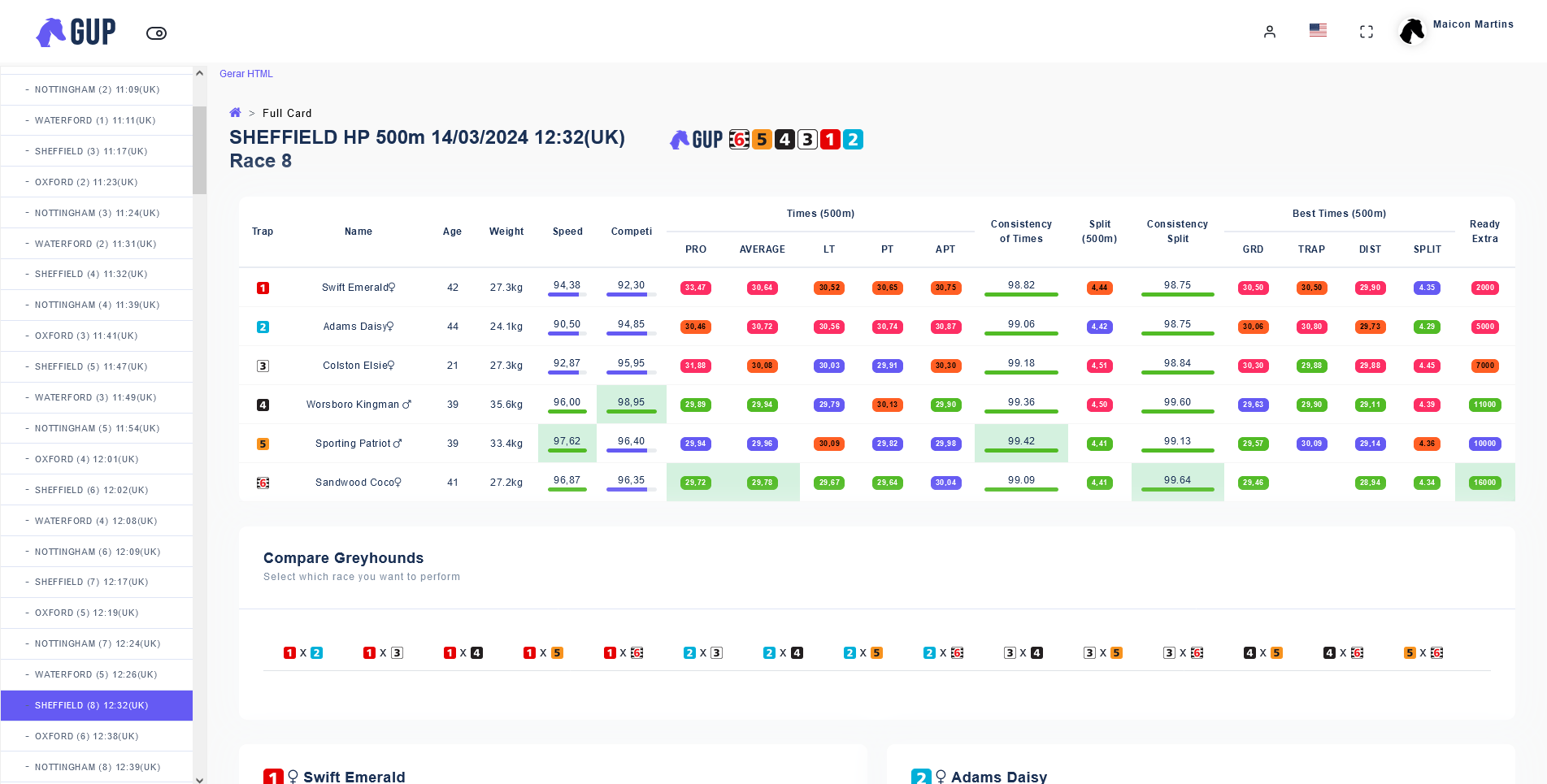
Task: Open SHEFFIELD (3) 11:17 race
Action: 97,151
